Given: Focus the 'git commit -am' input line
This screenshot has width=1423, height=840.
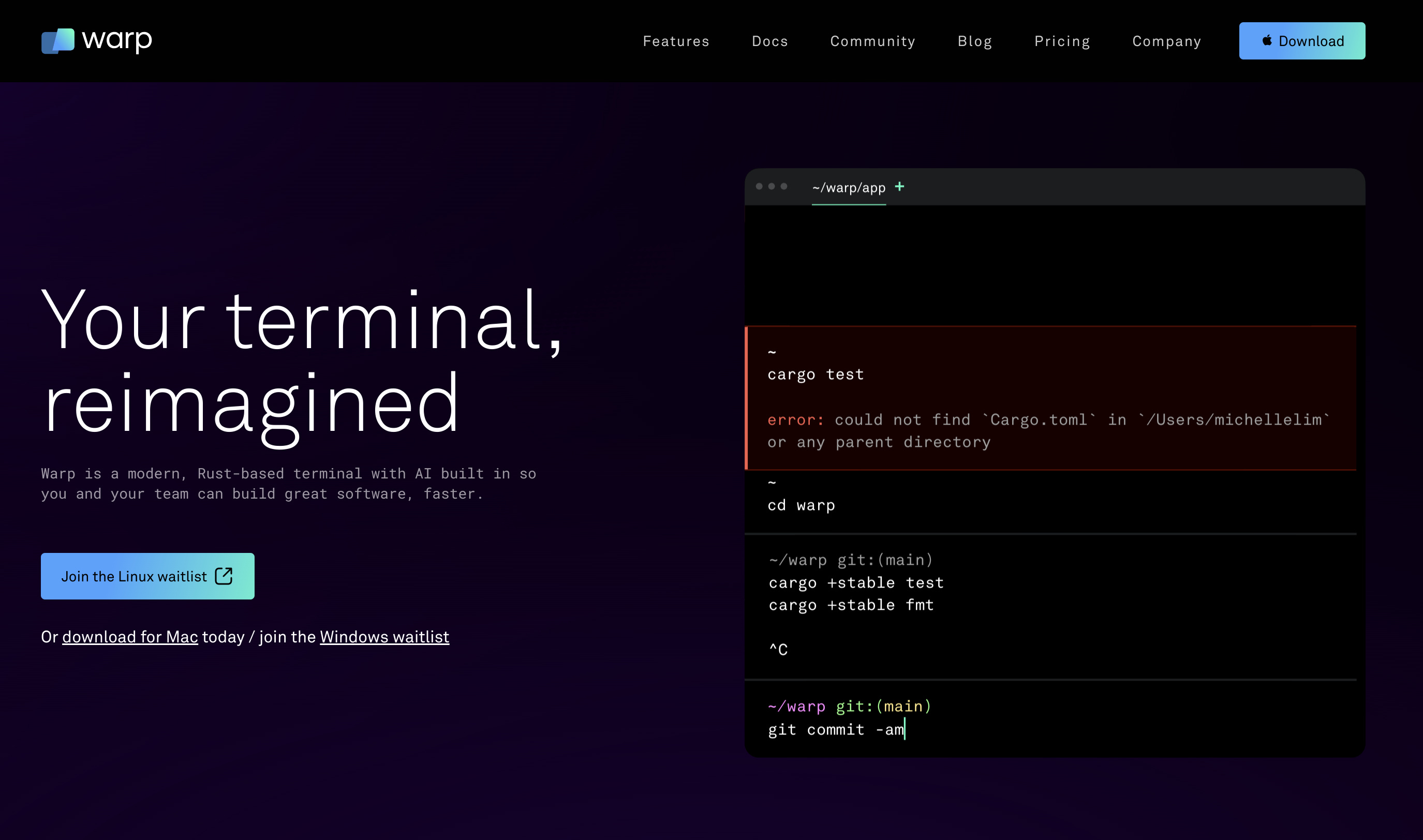Looking at the screenshot, I should (836, 730).
